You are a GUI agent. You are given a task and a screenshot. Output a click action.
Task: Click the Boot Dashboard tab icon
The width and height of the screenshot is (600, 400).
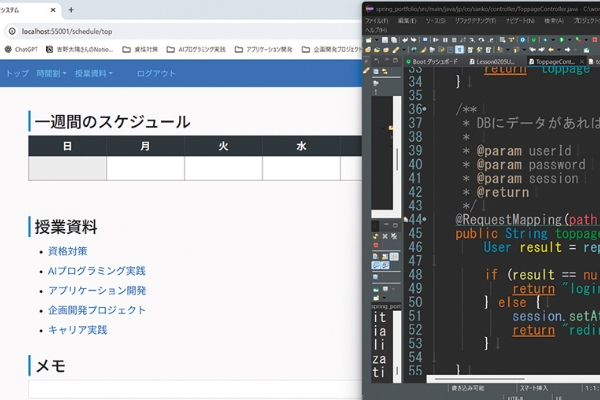pos(410,61)
